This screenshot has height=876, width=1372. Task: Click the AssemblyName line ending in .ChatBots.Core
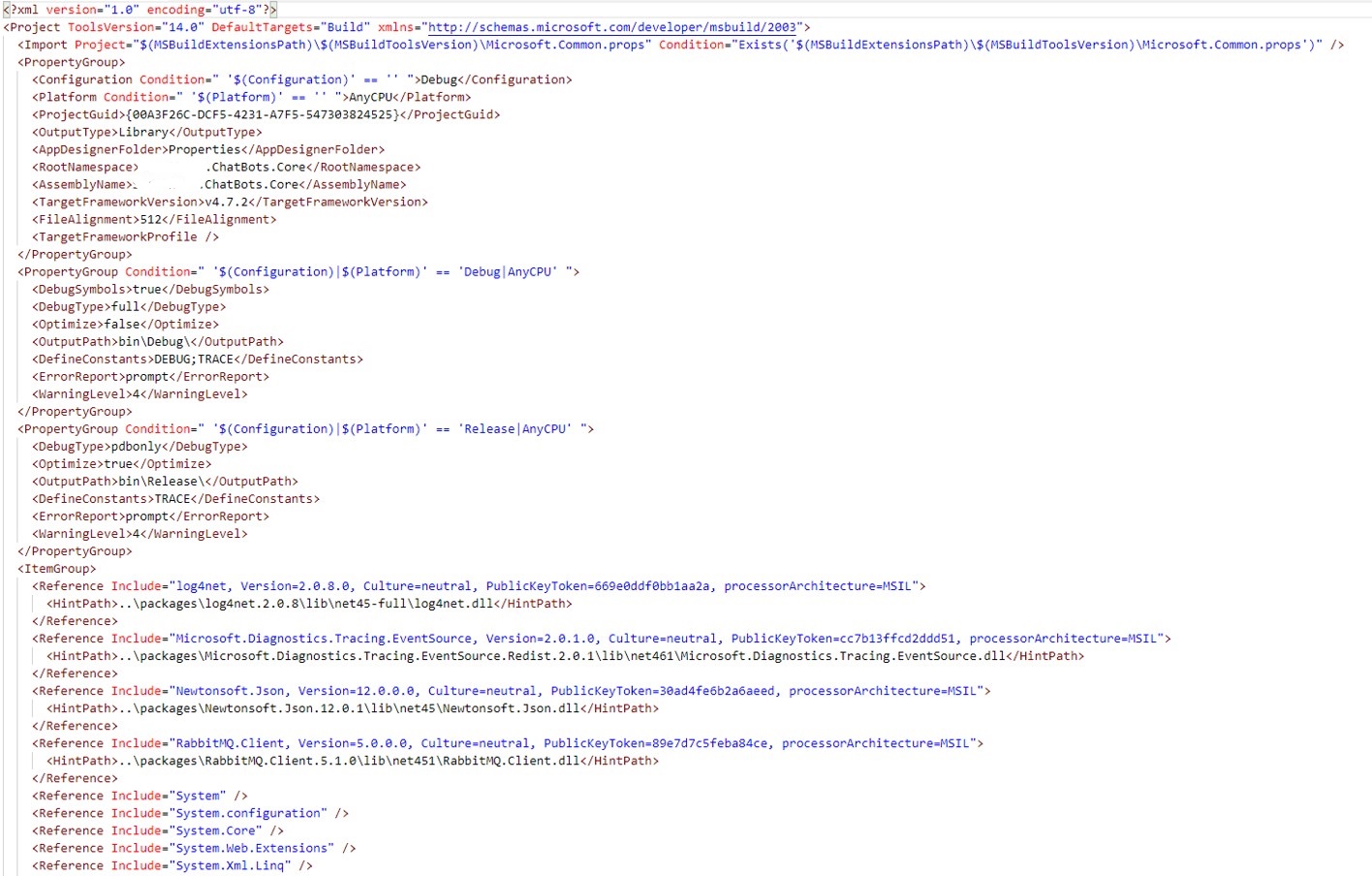point(219,184)
